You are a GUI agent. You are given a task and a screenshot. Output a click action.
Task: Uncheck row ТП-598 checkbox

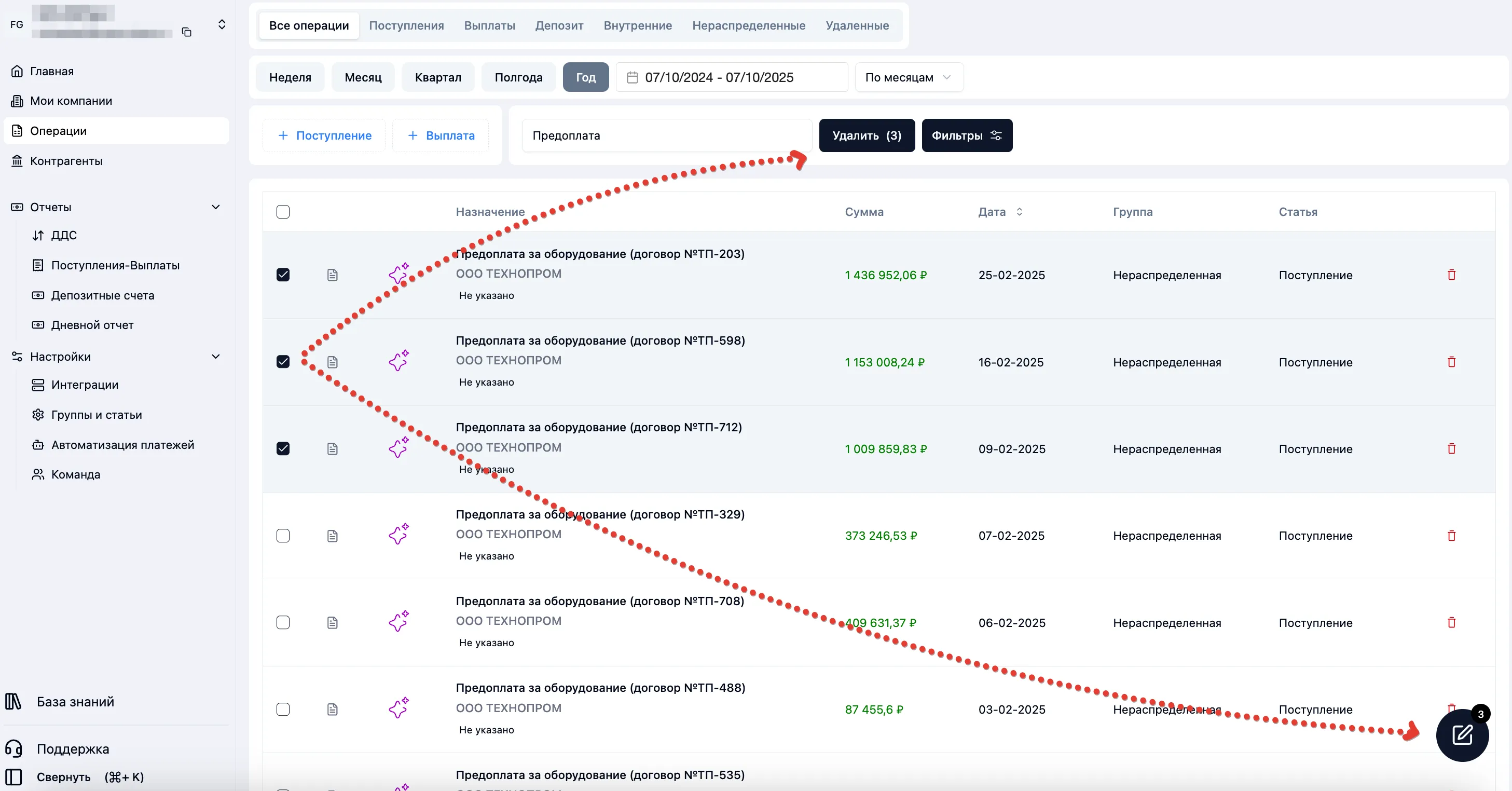pyautogui.click(x=283, y=362)
